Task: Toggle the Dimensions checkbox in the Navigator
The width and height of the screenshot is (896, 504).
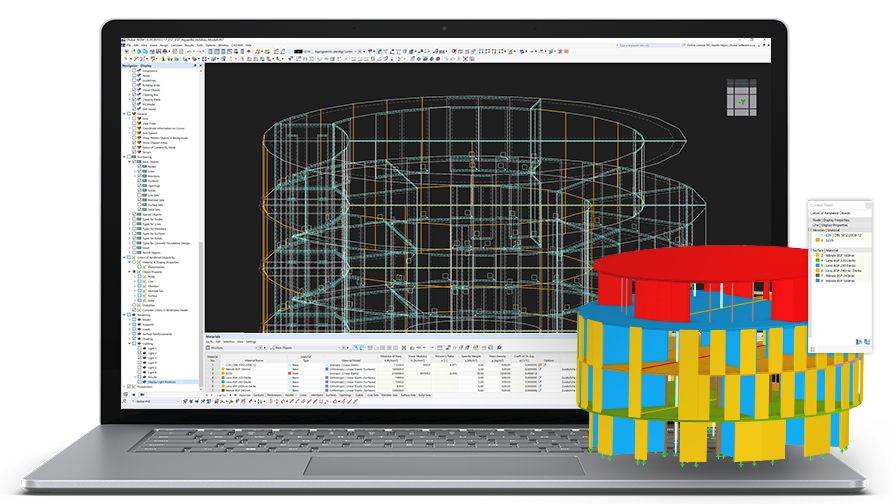Action: (134, 71)
